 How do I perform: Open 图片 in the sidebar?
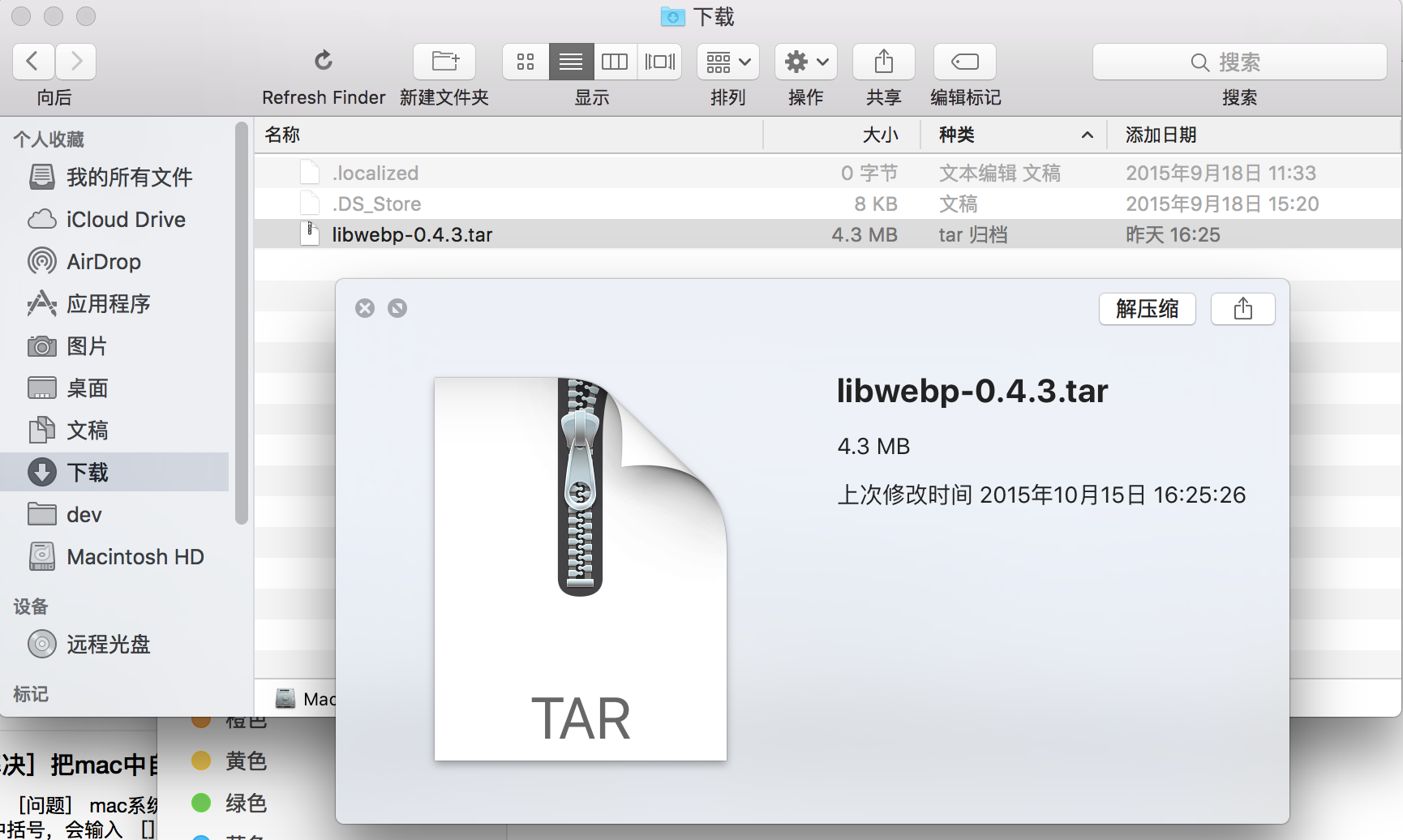(114, 345)
